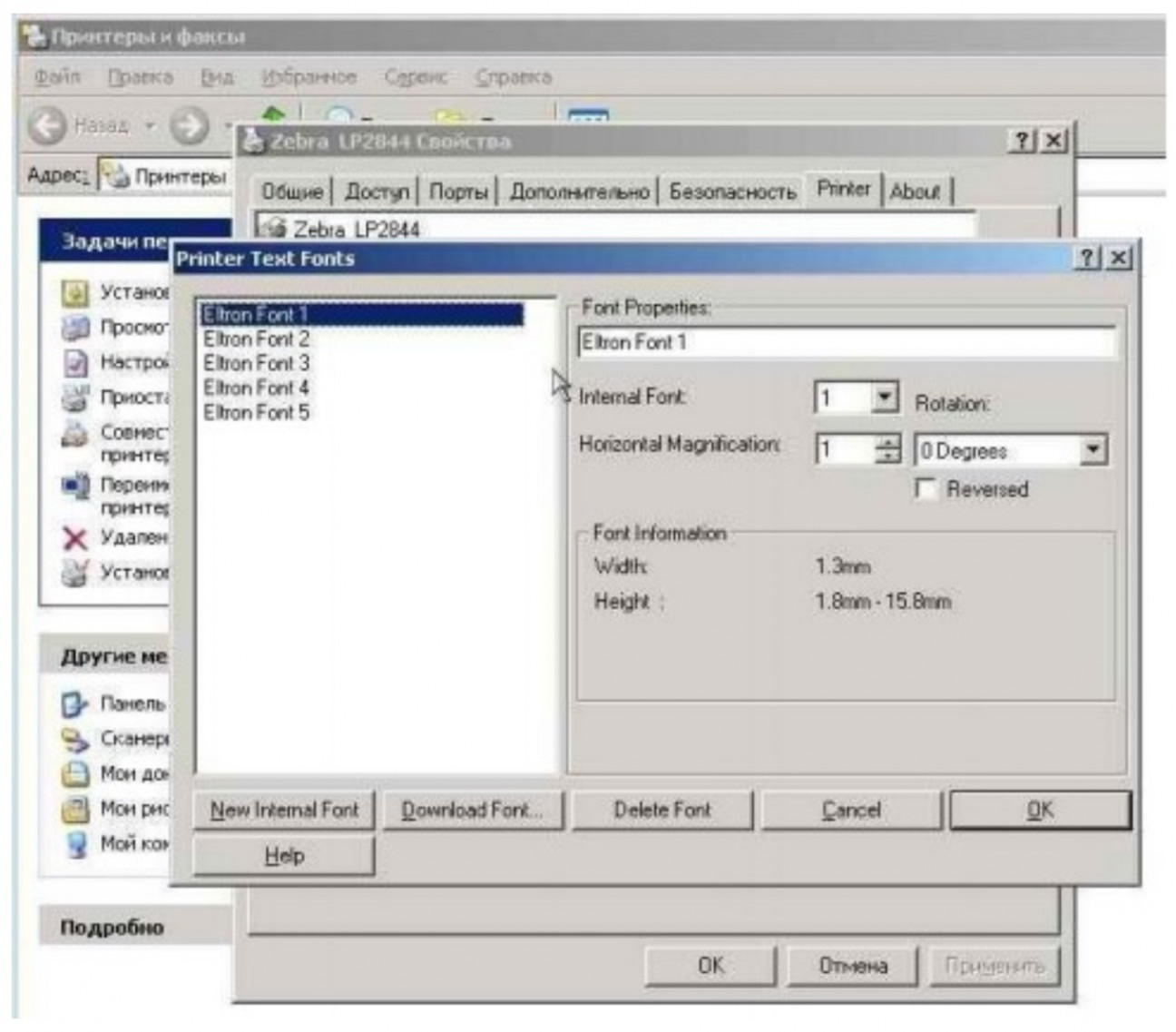1176x1032 pixels.
Task: Click the rename printer task icon
Action: pyautogui.click(x=74, y=486)
